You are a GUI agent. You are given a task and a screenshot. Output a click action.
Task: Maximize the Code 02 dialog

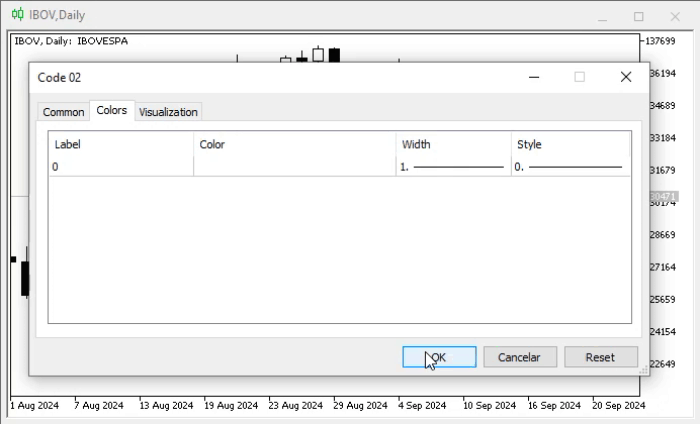click(579, 77)
